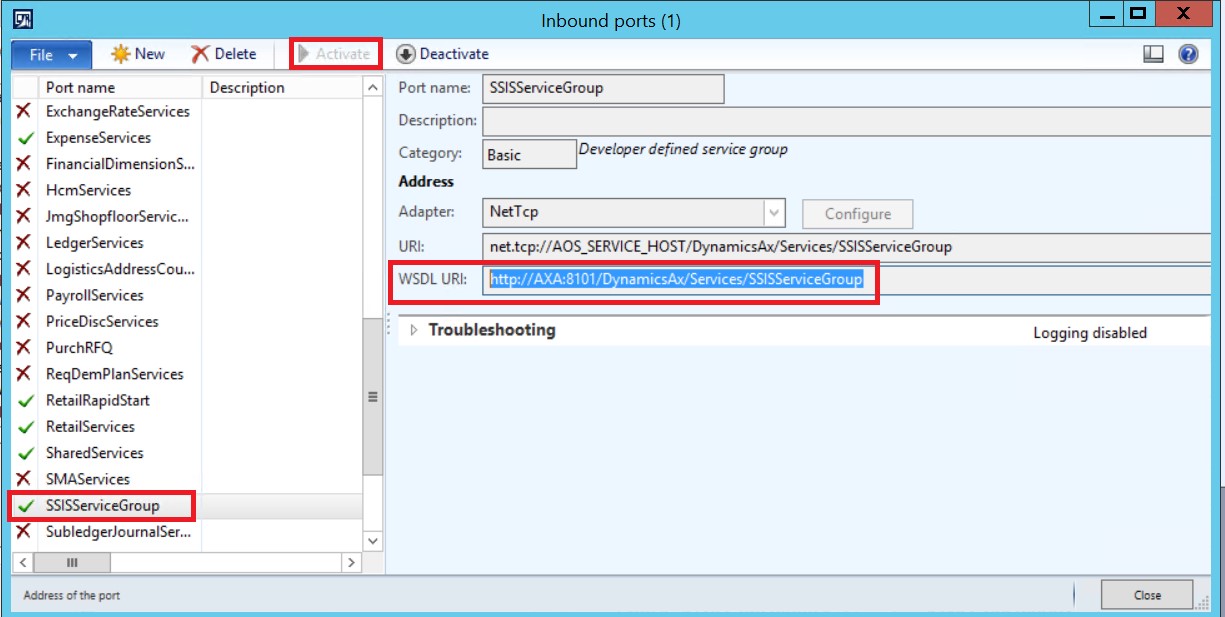Click the Delete port red X icon
The width and height of the screenshot is (1225, 617).
(x=200, y=54)
